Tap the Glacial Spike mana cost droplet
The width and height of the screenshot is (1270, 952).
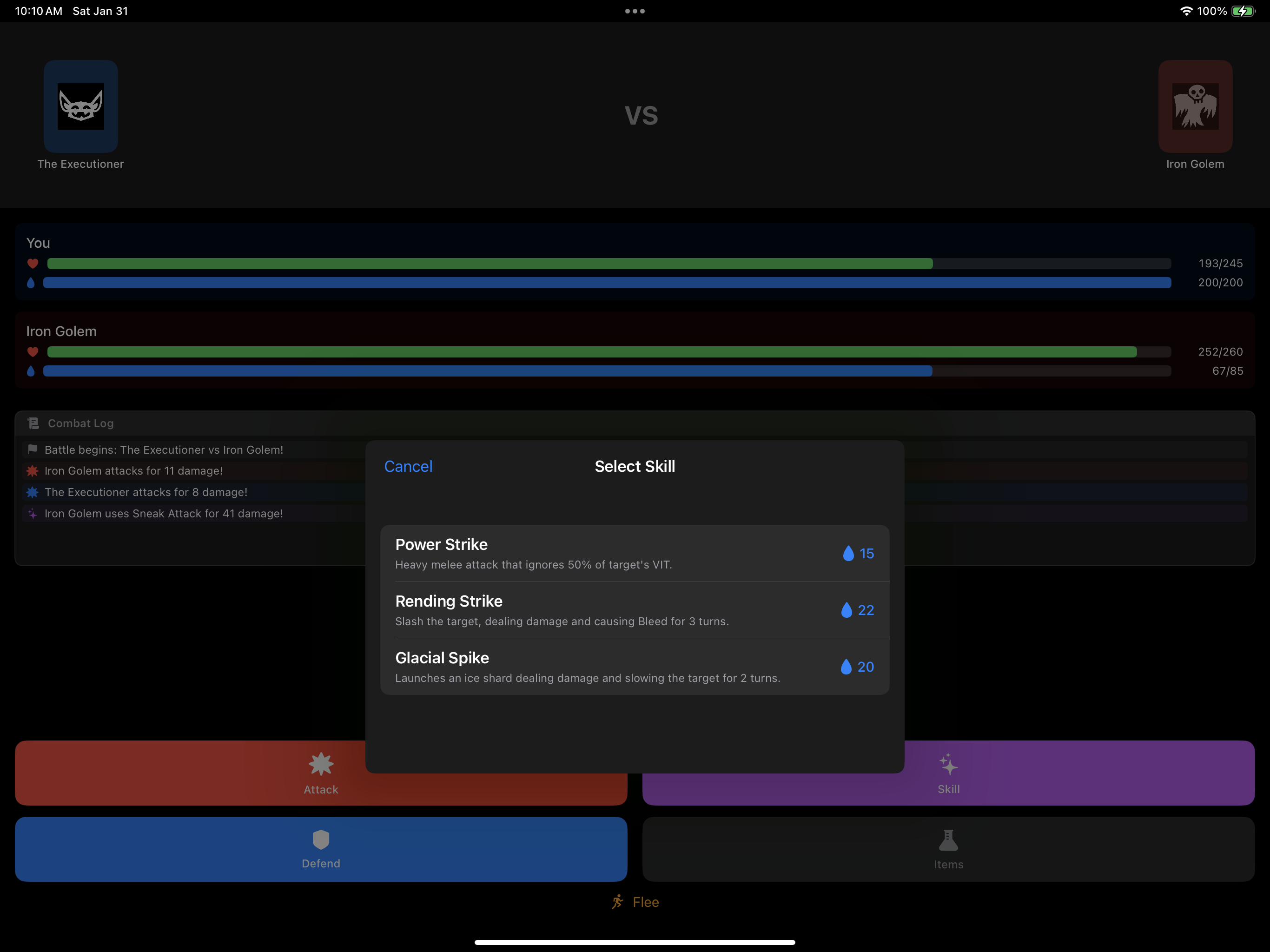(846, 667)
